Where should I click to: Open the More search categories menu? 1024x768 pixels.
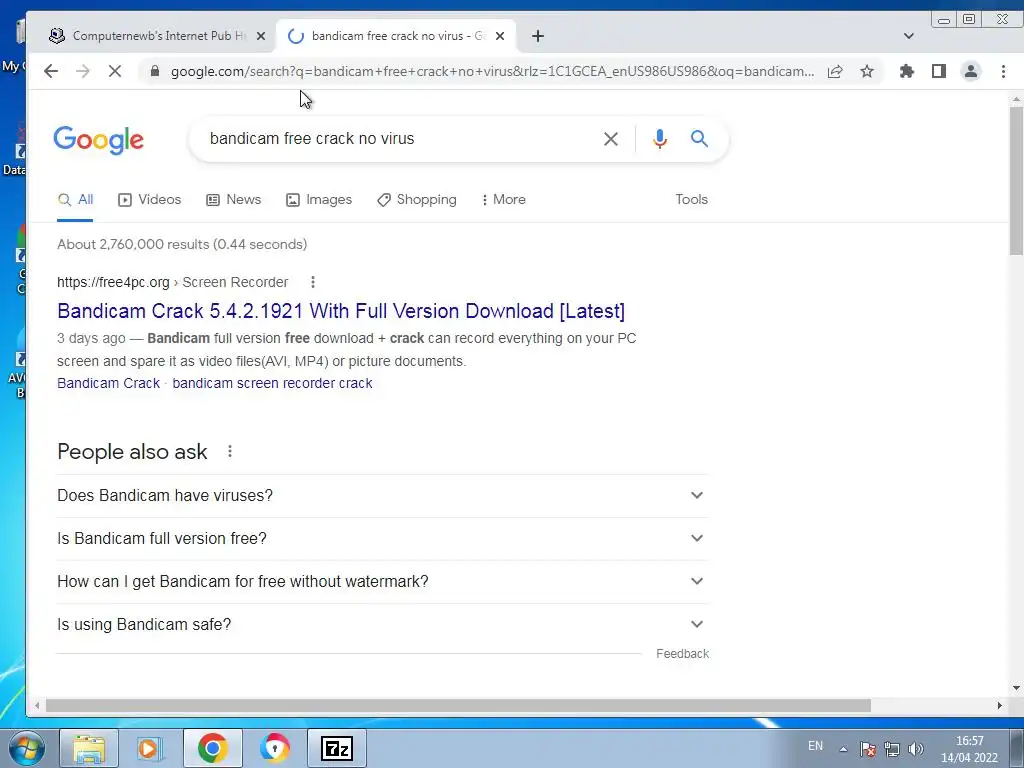pos(504,200)
